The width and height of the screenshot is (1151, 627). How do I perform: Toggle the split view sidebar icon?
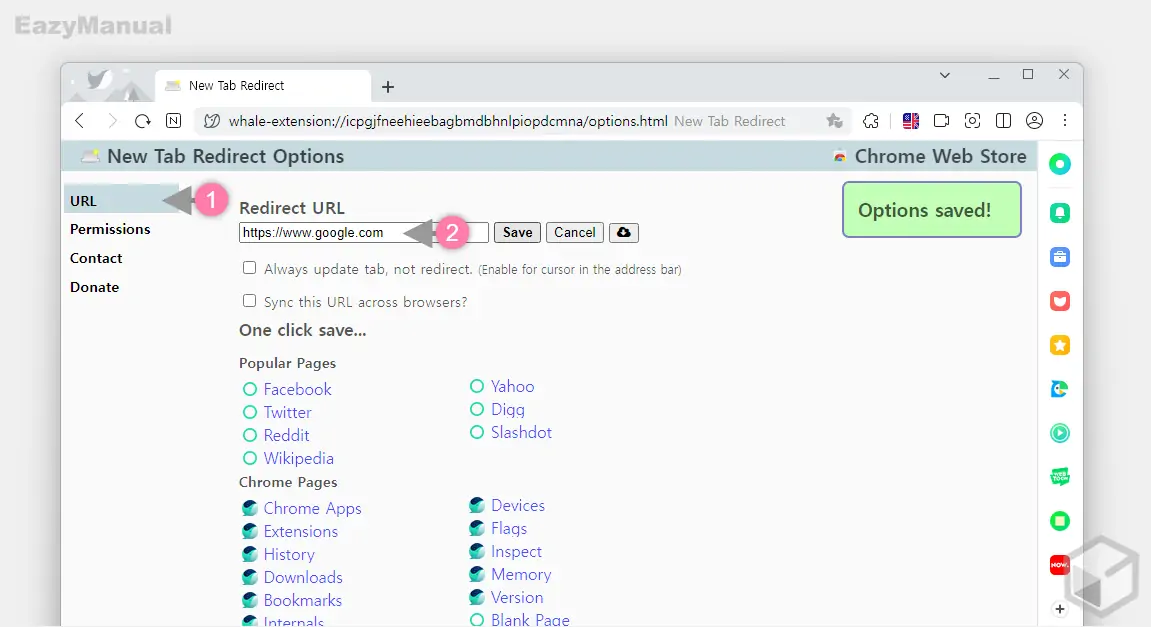[x=1003, y=121]
